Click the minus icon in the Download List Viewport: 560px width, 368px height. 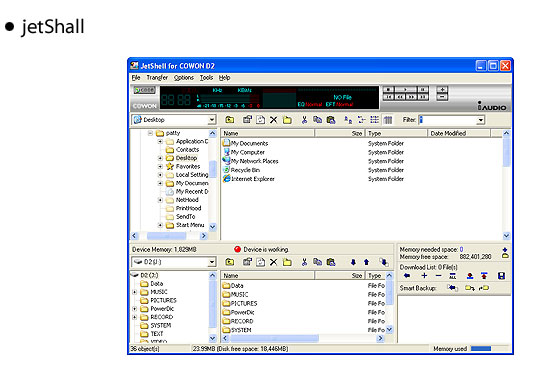click(439, 275)
